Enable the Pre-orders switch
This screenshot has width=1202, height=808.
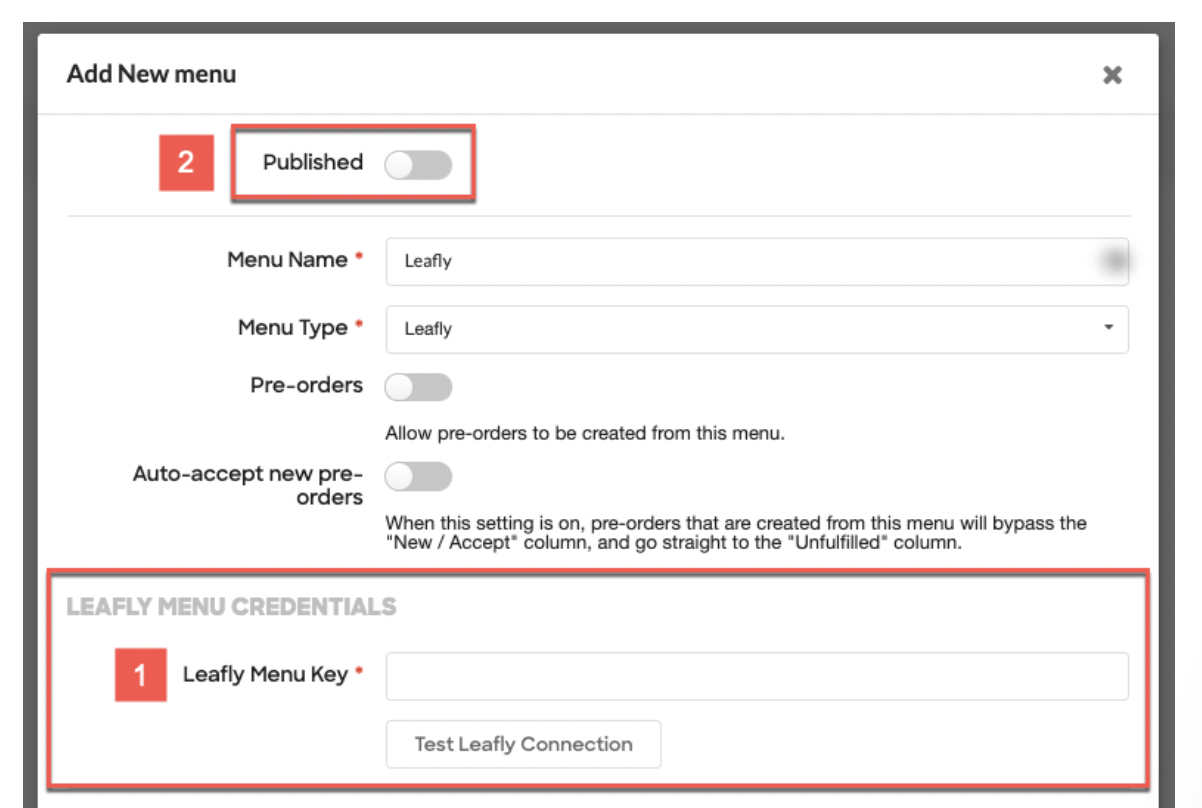point(418,387)
